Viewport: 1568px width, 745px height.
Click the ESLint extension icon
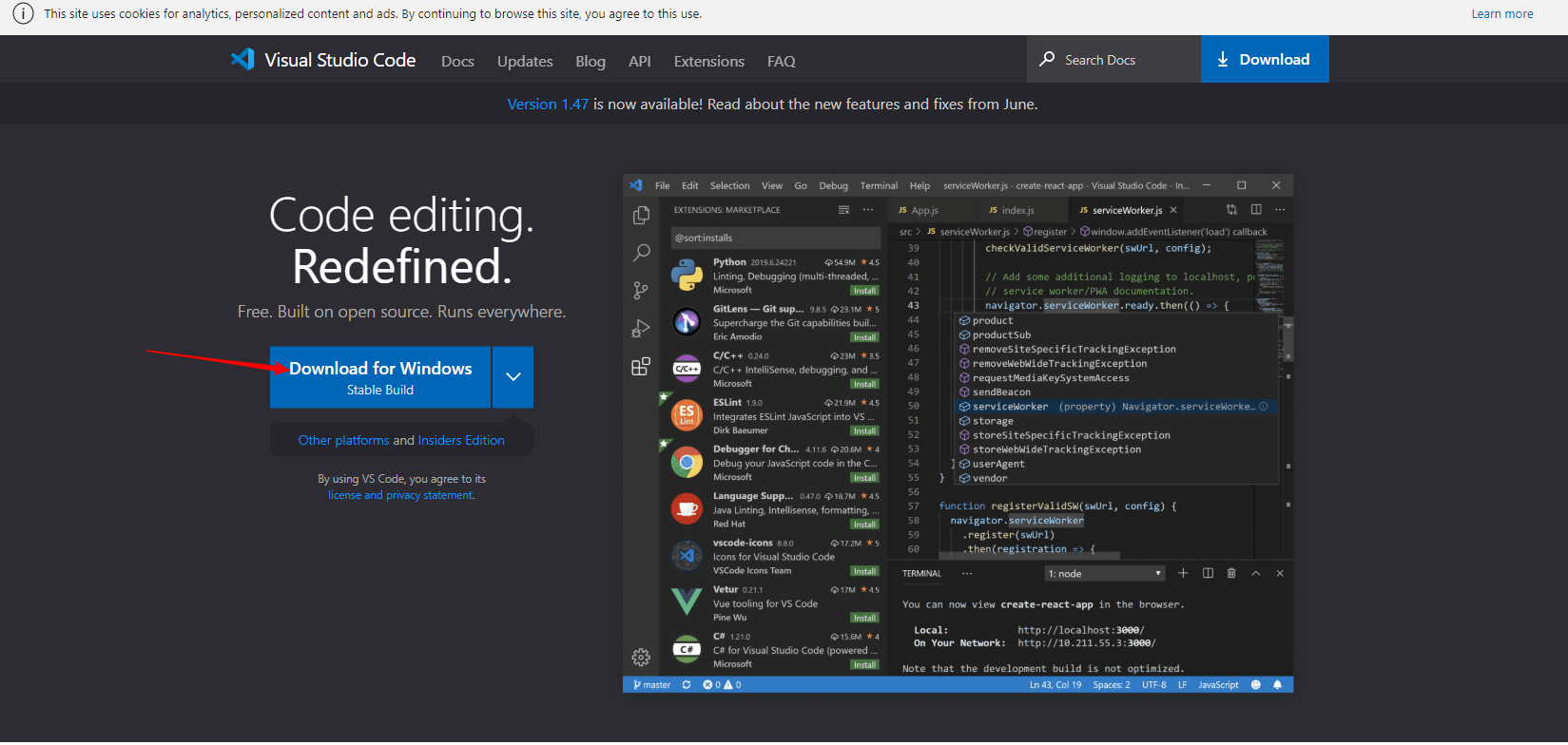(x=687, y=415)
